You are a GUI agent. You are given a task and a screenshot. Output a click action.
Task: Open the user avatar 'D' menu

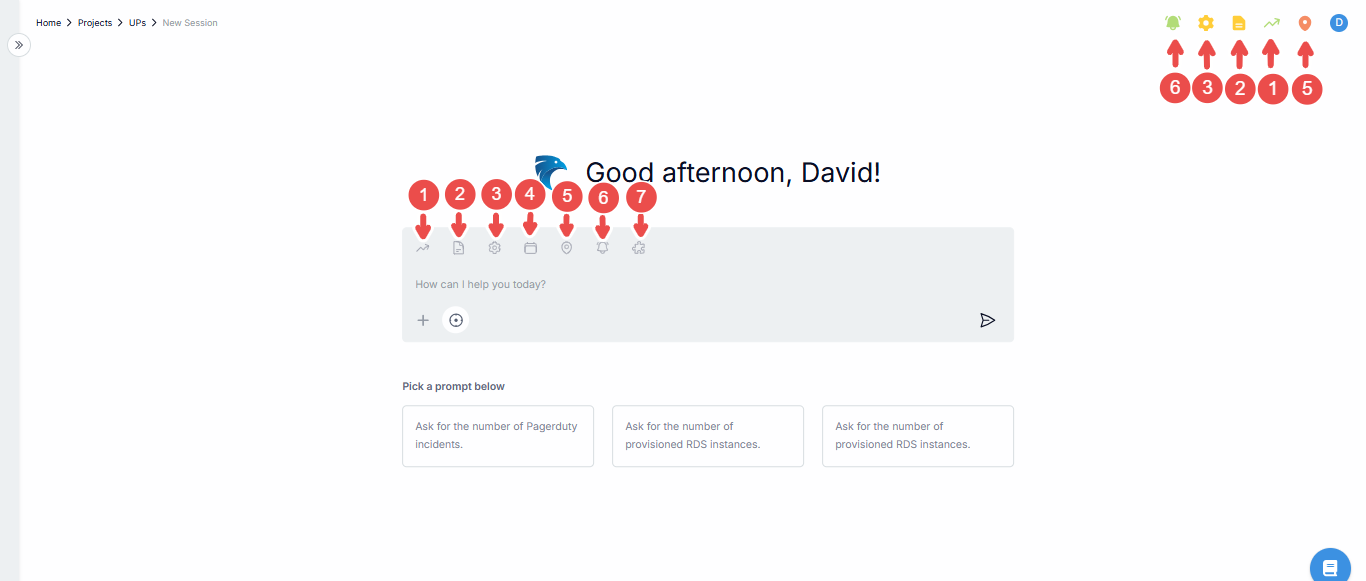pos(1339,23)
